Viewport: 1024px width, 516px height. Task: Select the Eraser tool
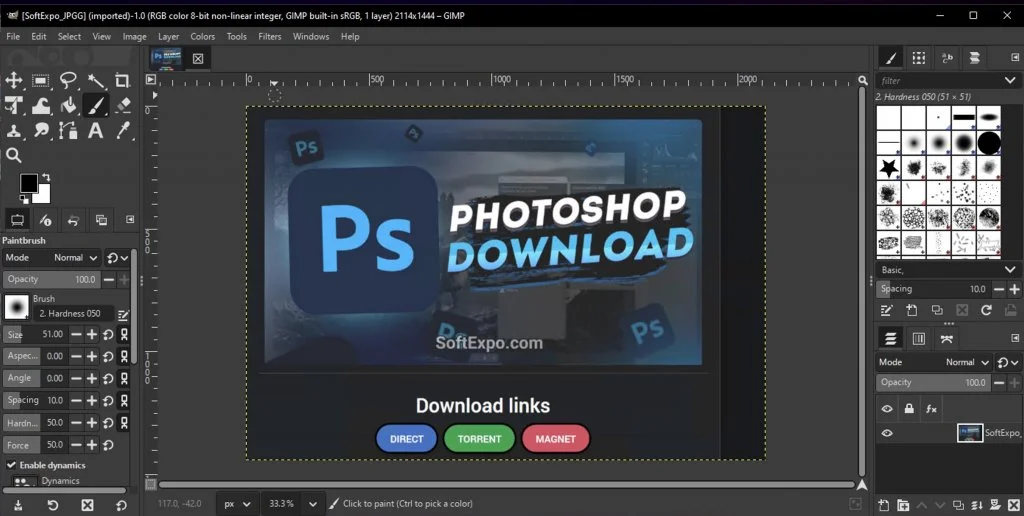123,106
